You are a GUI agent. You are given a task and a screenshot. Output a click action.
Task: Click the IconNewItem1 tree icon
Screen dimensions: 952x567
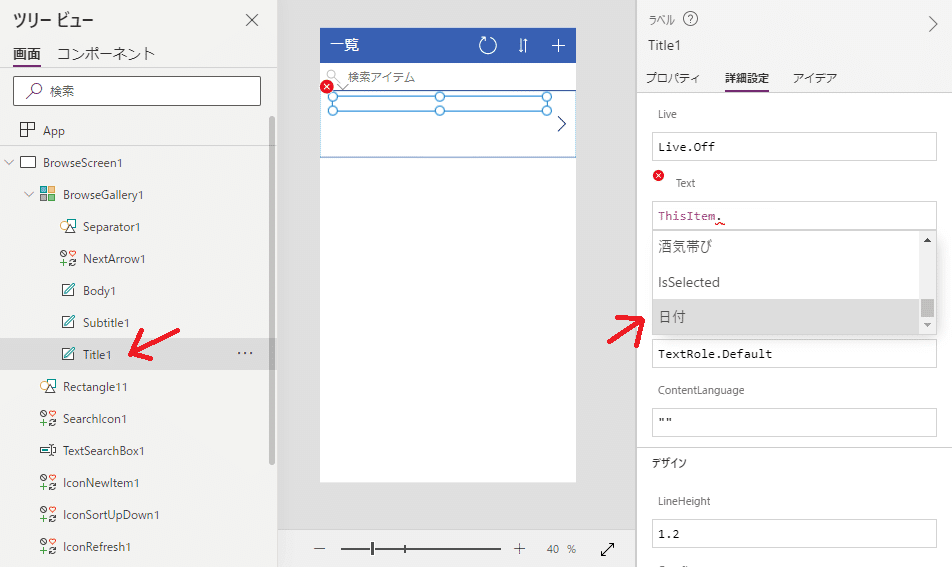(x=48, y=483)
